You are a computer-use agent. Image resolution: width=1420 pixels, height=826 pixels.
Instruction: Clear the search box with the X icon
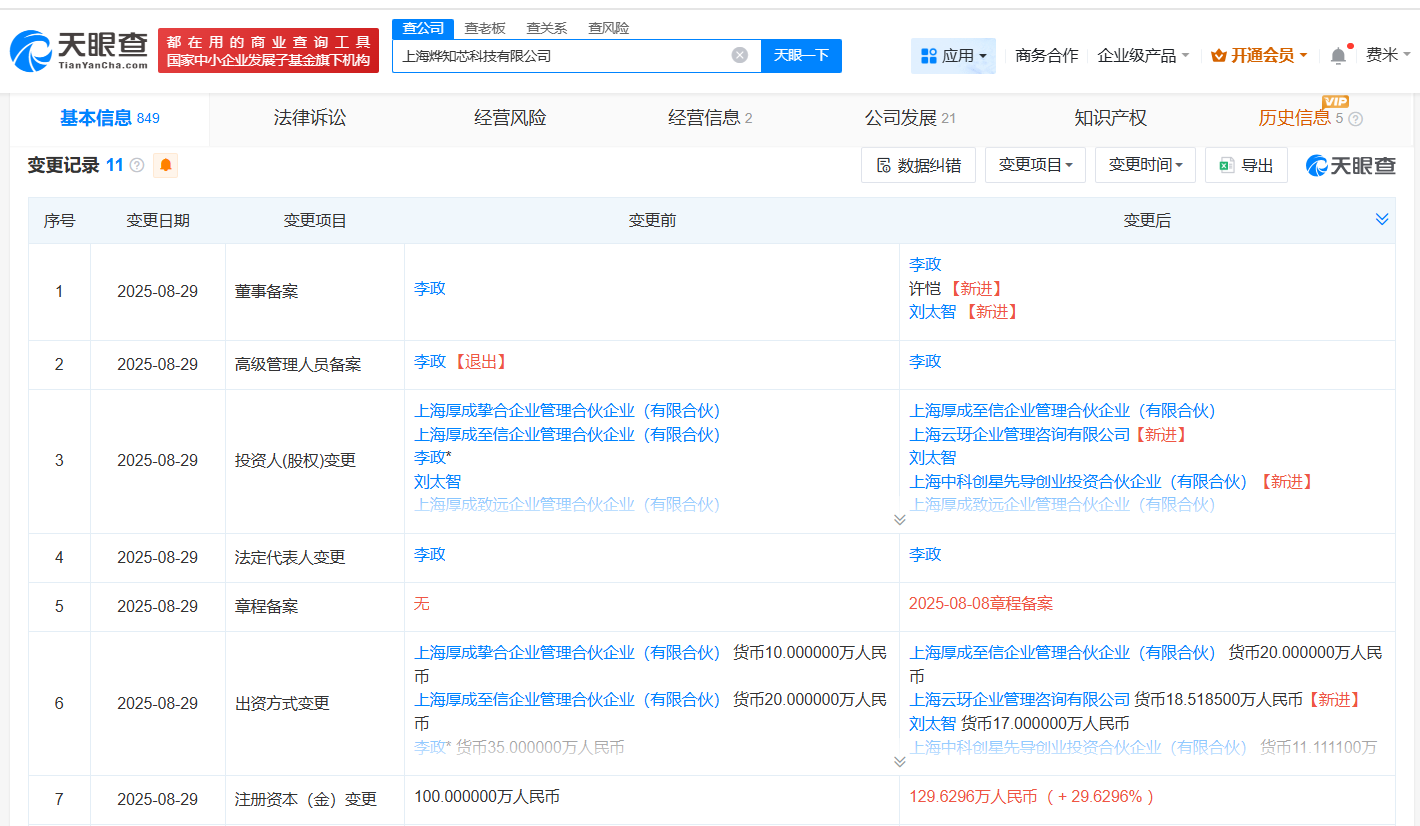click(x=739, y=55)
